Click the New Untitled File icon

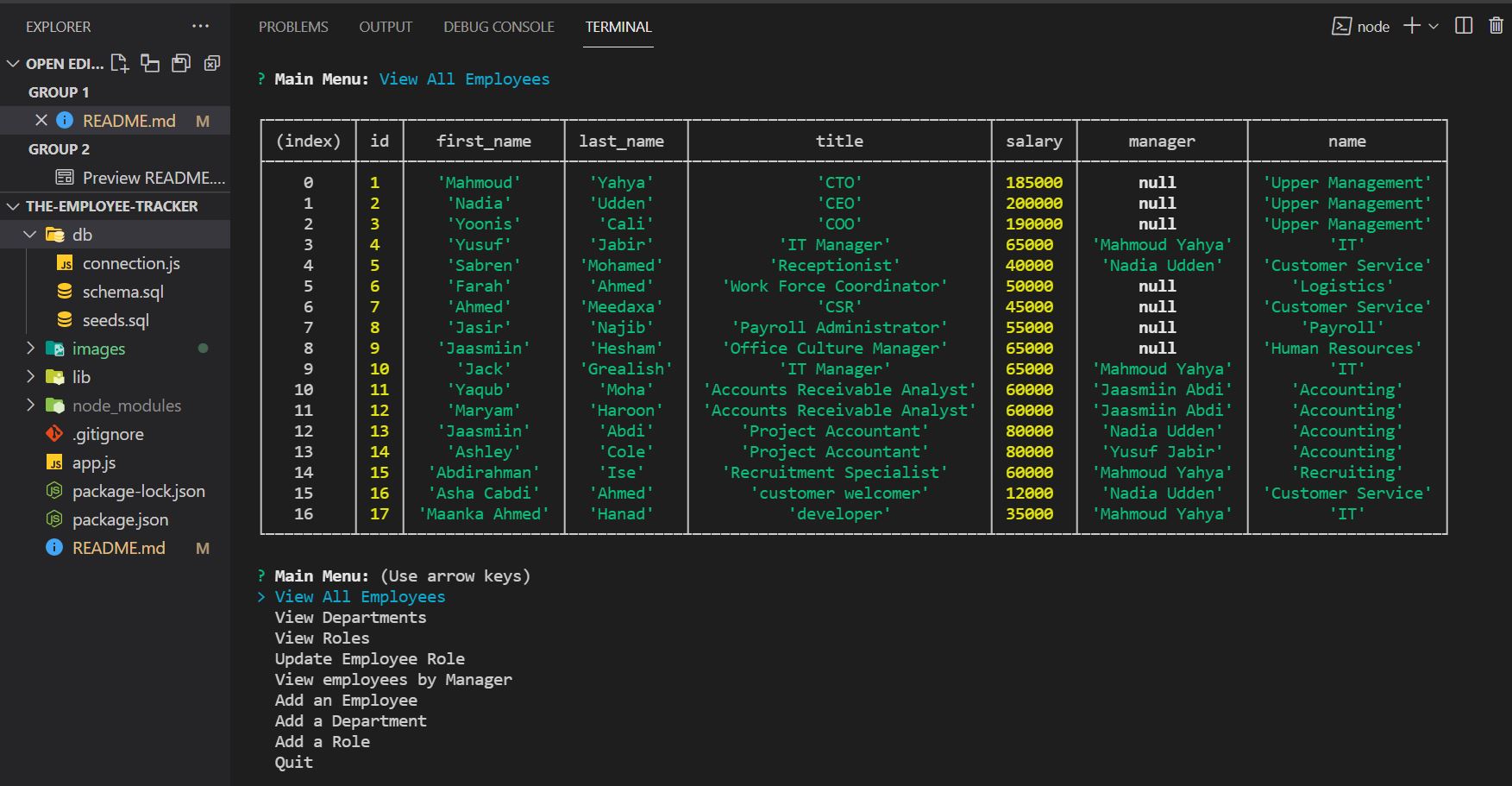coord(120,63)
